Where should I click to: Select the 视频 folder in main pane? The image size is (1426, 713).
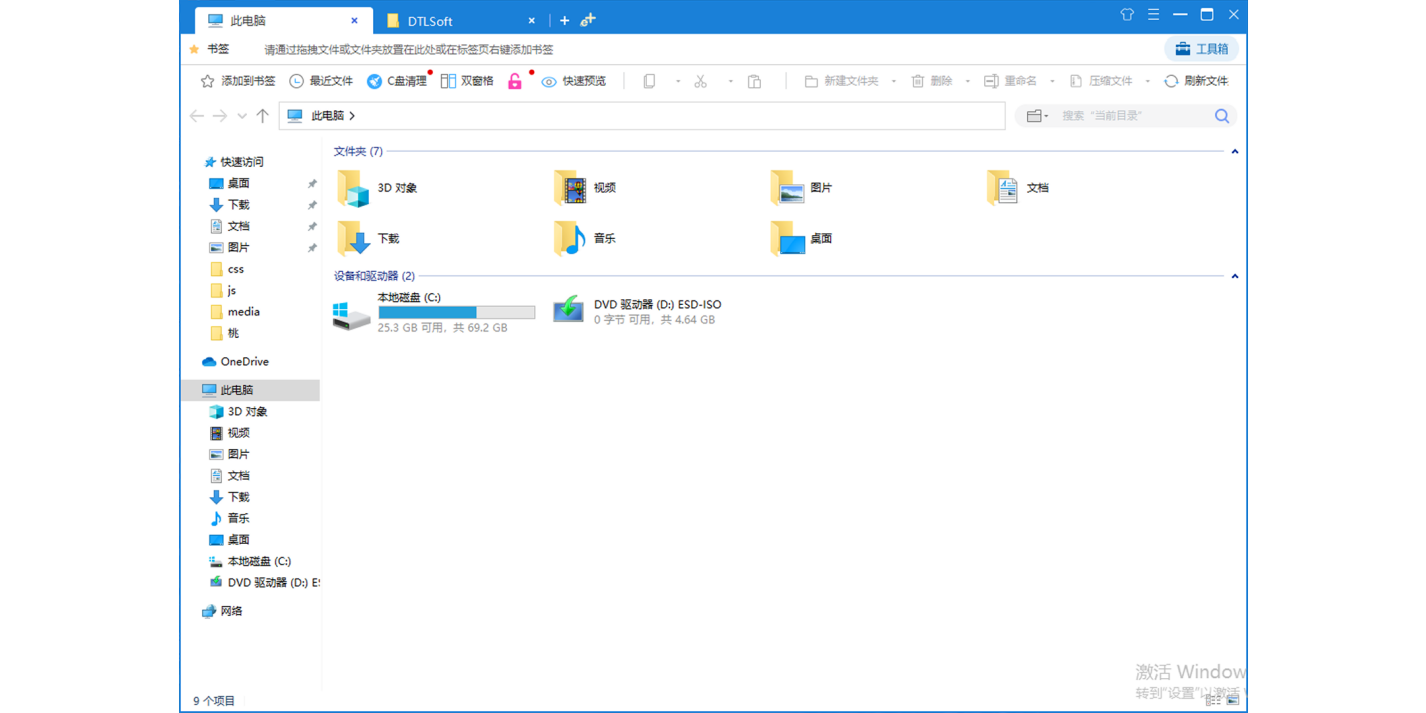point(586,188)
